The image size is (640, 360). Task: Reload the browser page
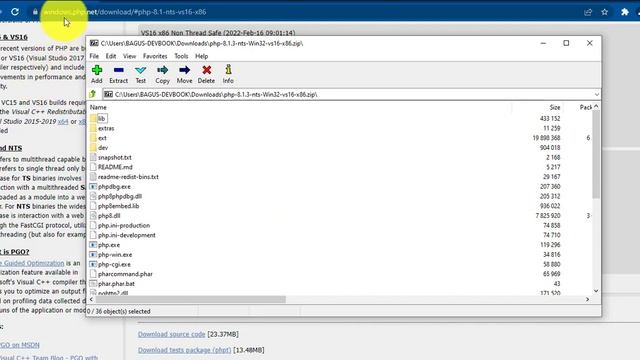[15, 12]
